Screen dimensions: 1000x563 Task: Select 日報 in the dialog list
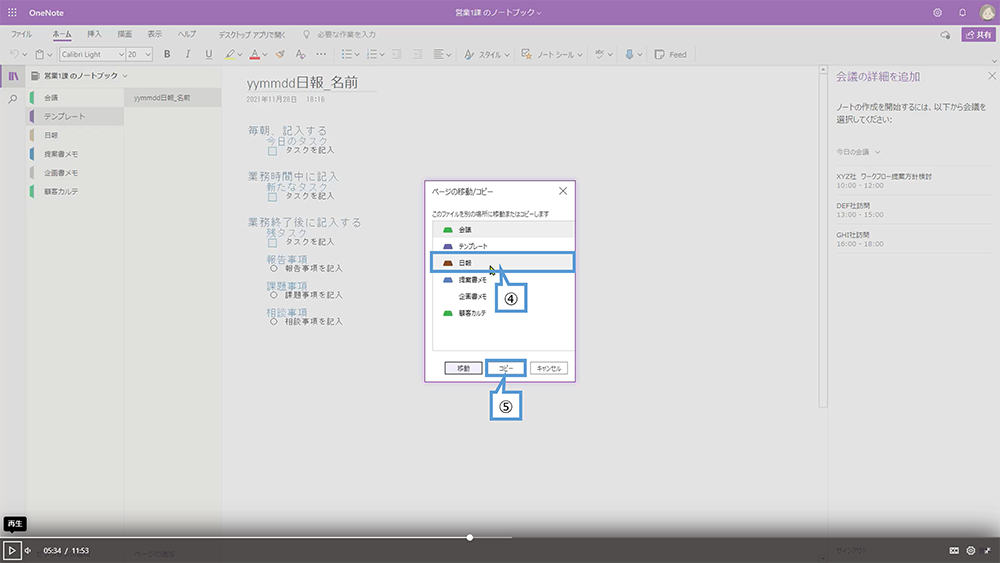pos(503,263)
